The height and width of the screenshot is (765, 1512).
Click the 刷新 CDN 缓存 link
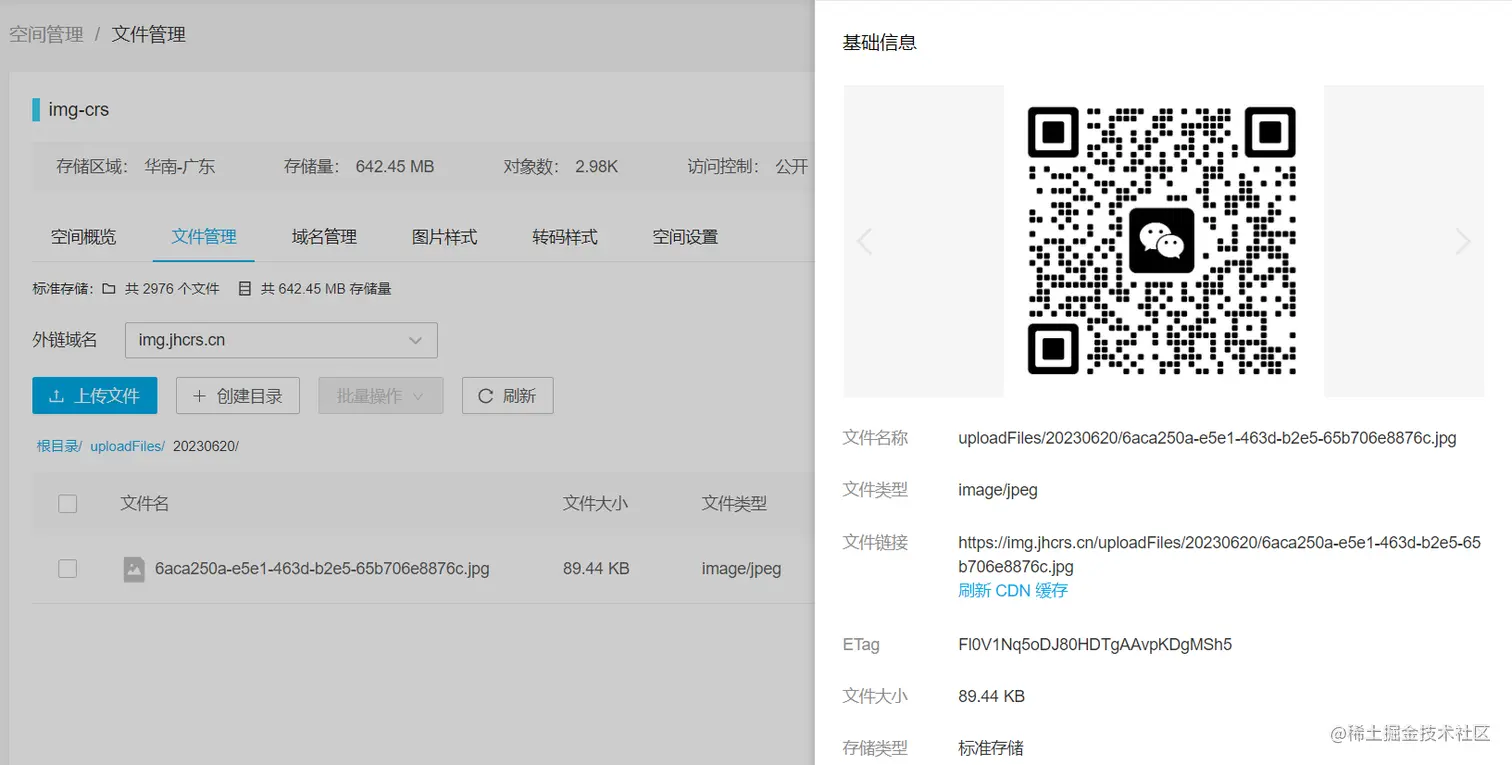1013,590
